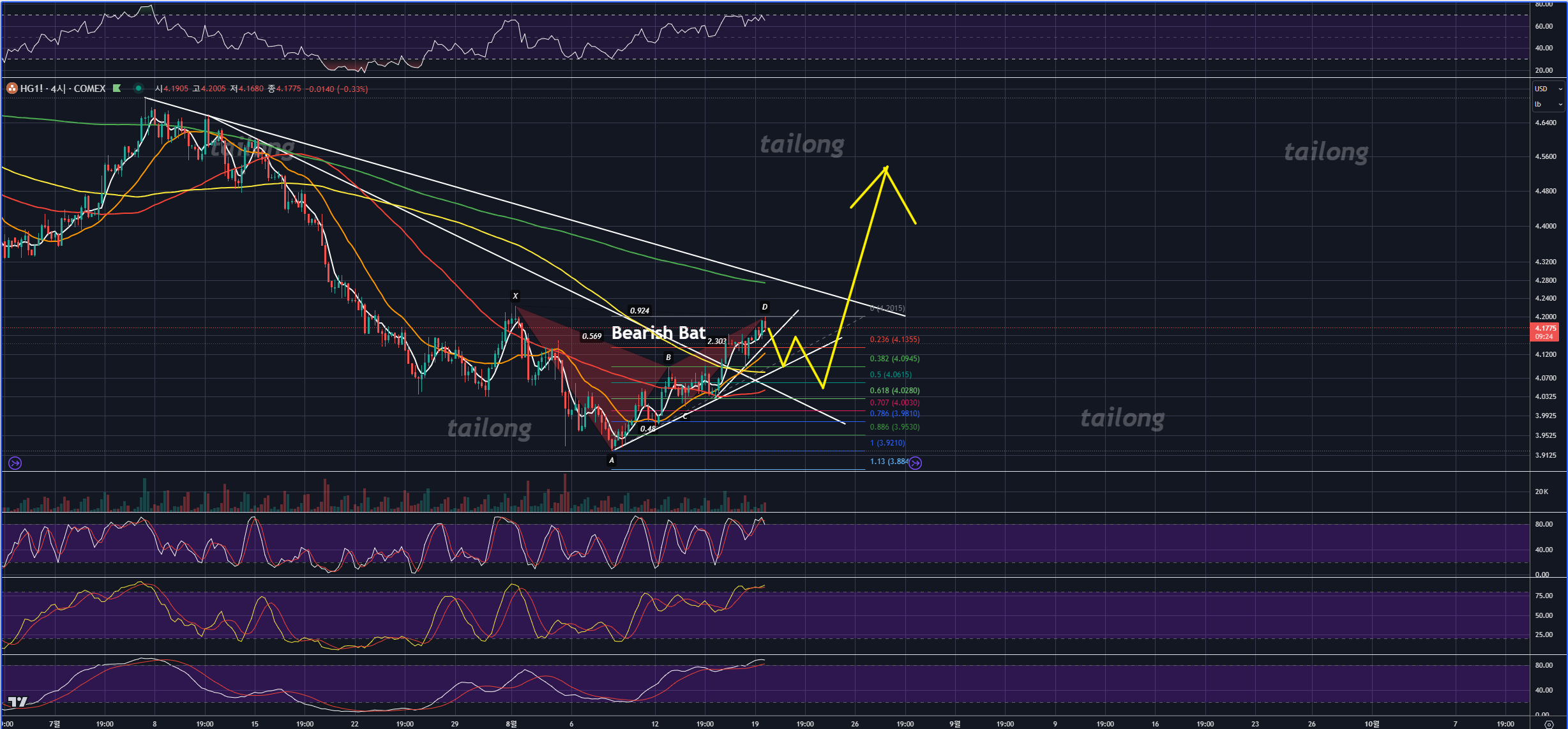Screen dimensions: 1568x729
Task: Click the 10월 date on the time axis
Action: [1371, 724]
